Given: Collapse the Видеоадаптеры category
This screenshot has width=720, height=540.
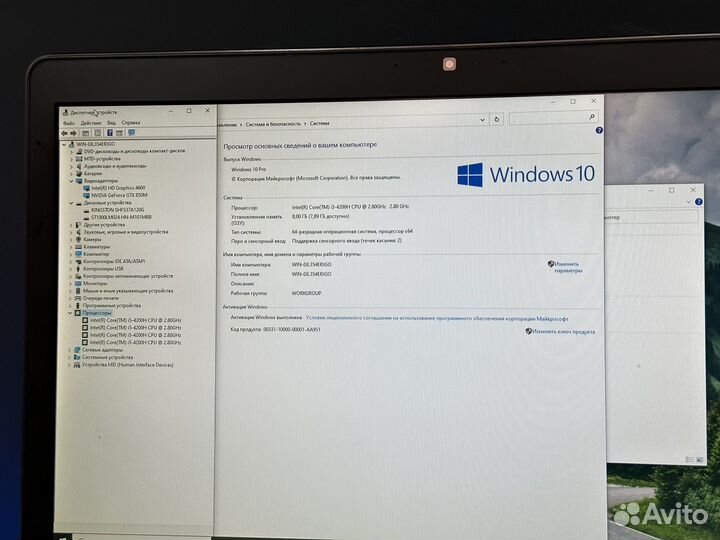Looking at the screenshot, I should [72, 181].
